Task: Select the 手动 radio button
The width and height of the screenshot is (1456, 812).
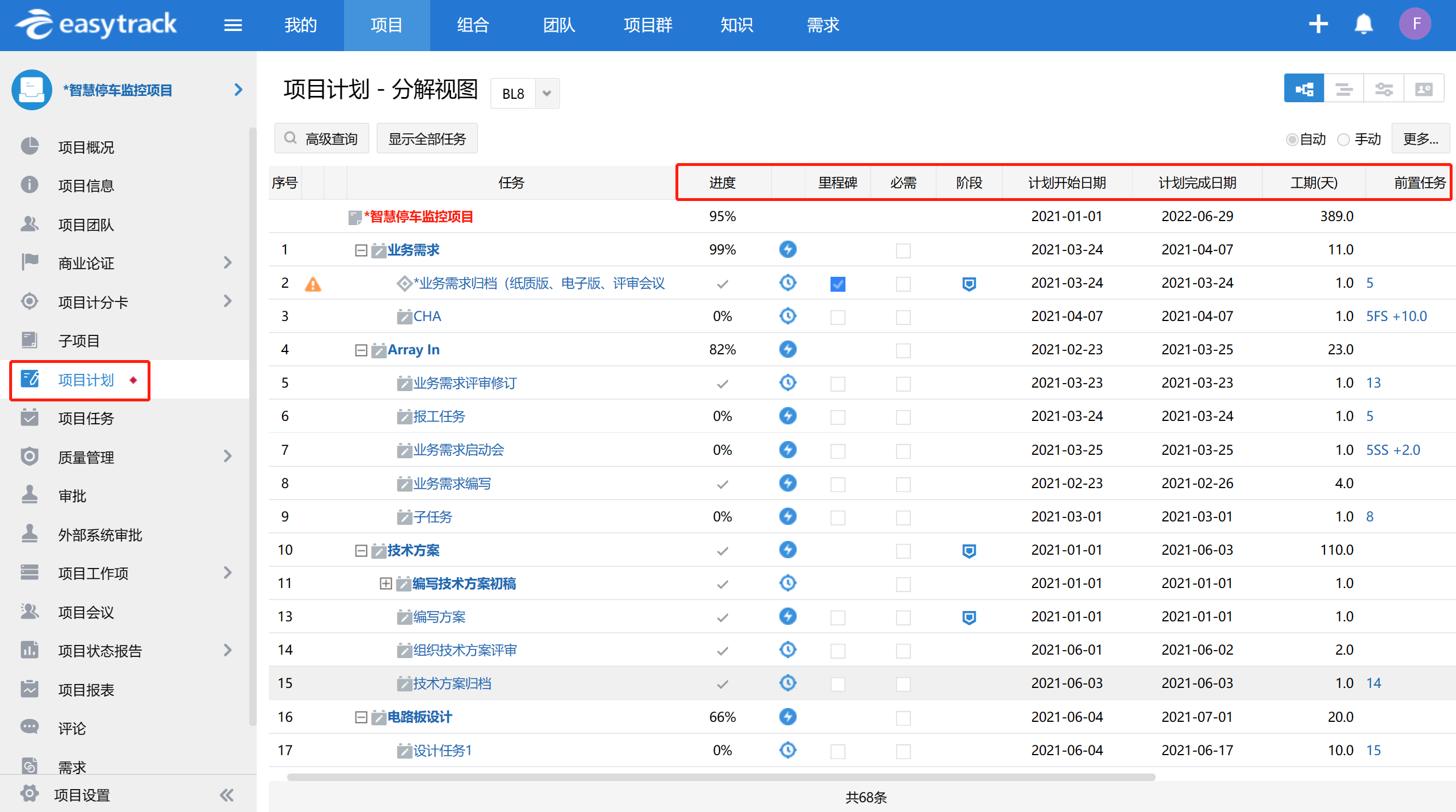Action: point(1343,140)
